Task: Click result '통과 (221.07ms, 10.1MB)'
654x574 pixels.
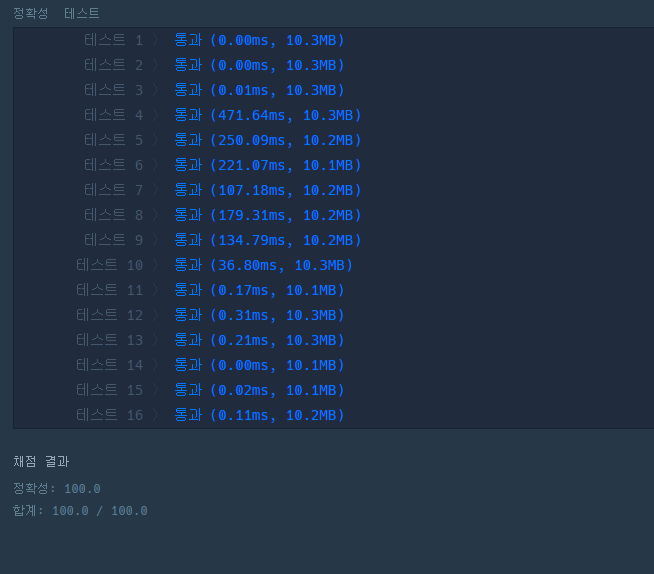Action: [x=268, y=165]
